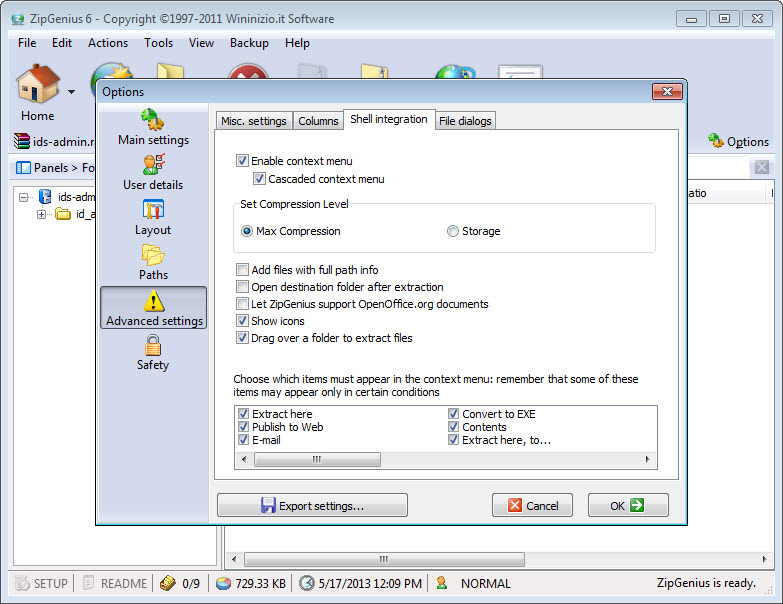Image resolution: width=783 pixels, height=604 pixels.
Task: Open the View menu
Action: [201, 43]
